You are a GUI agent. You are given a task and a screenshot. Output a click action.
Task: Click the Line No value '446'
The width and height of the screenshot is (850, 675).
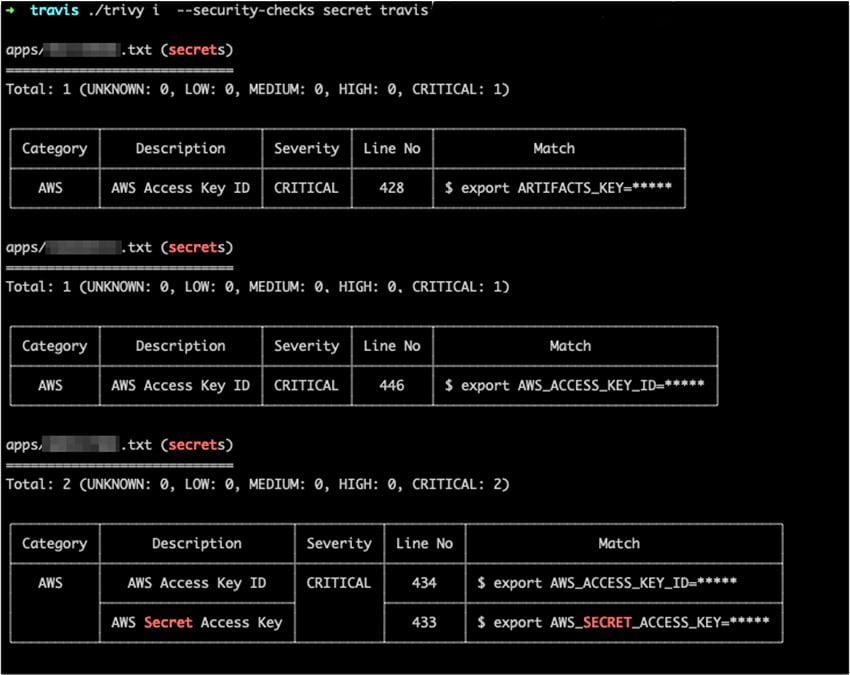click(391, 385)
